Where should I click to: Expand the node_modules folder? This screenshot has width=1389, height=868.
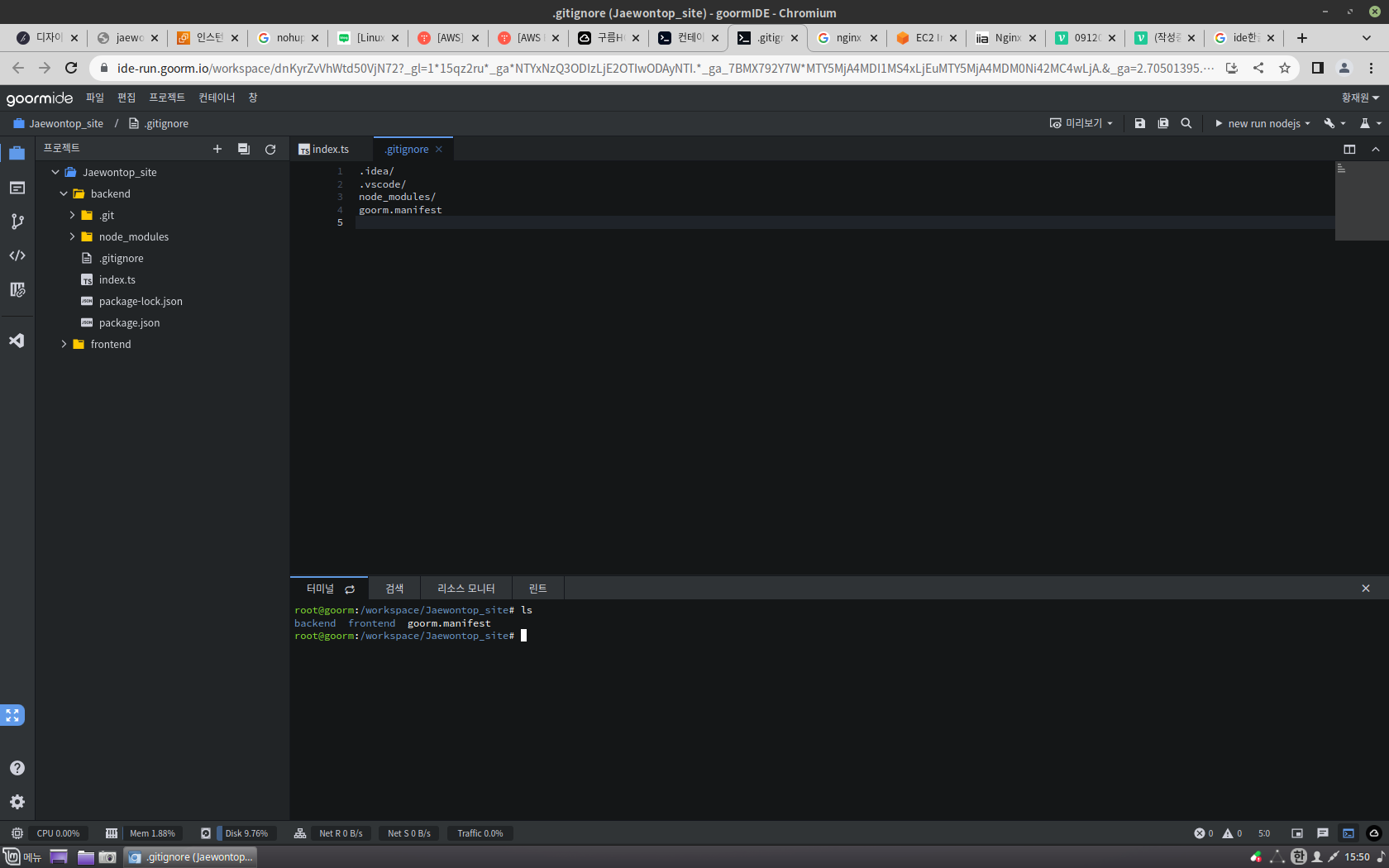pos(72,236)
